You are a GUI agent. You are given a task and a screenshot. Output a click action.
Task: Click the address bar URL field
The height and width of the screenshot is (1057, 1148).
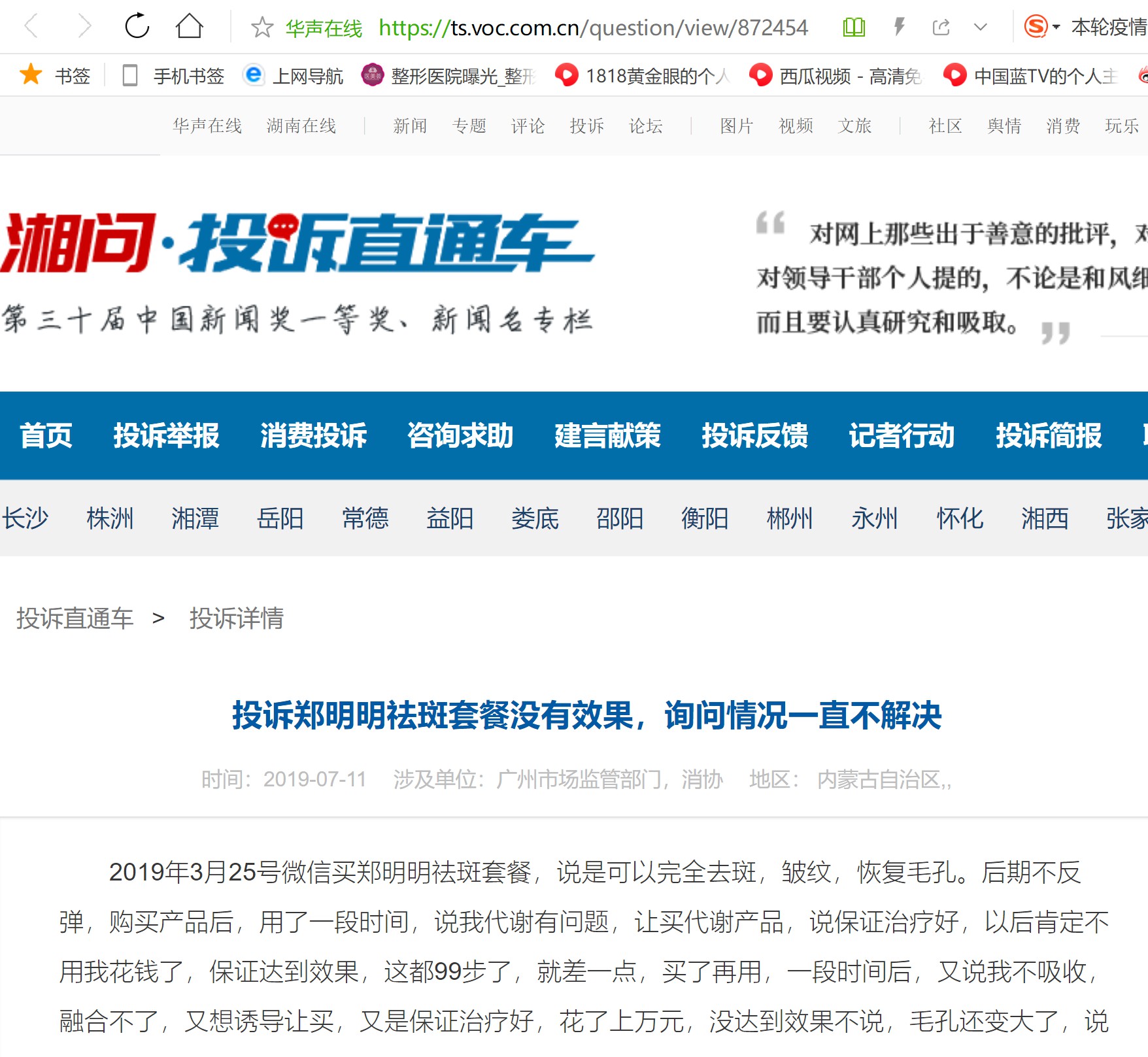click(593, 27)
